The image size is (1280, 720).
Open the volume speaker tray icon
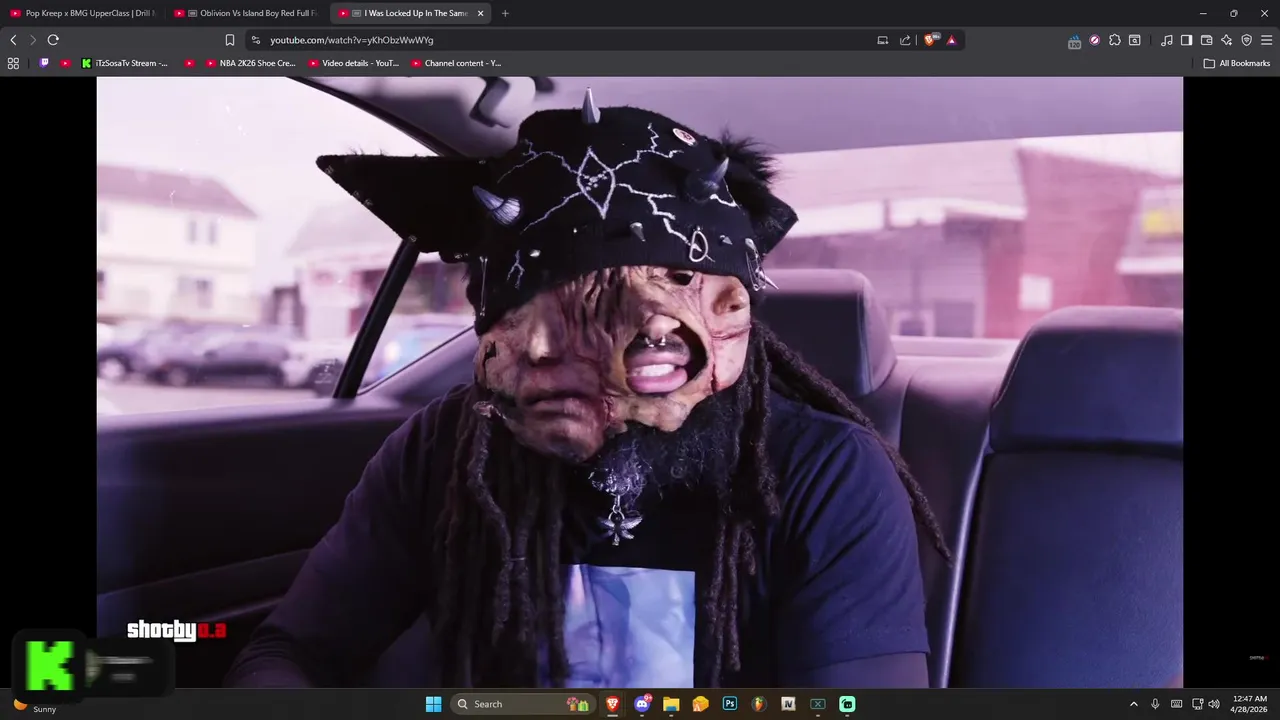[1214, 704]
